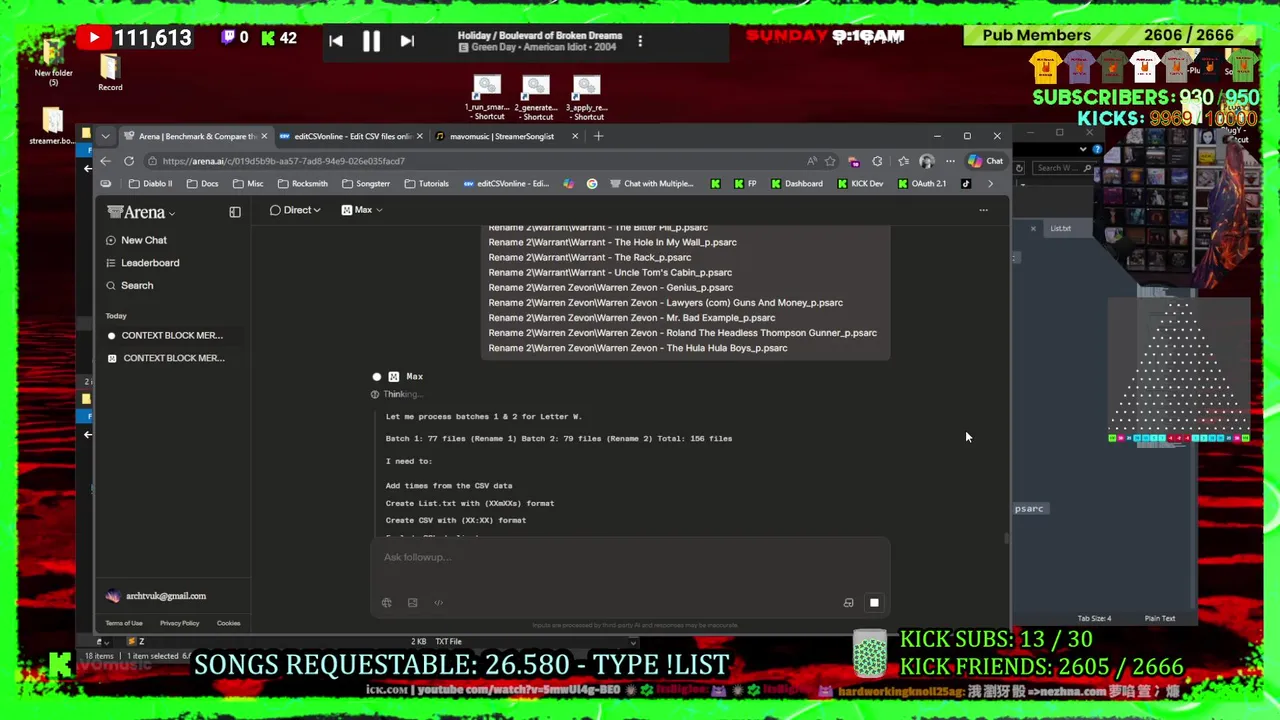
Task: Open the Rocksmith bookmarks folder
Action: (303, 184)
